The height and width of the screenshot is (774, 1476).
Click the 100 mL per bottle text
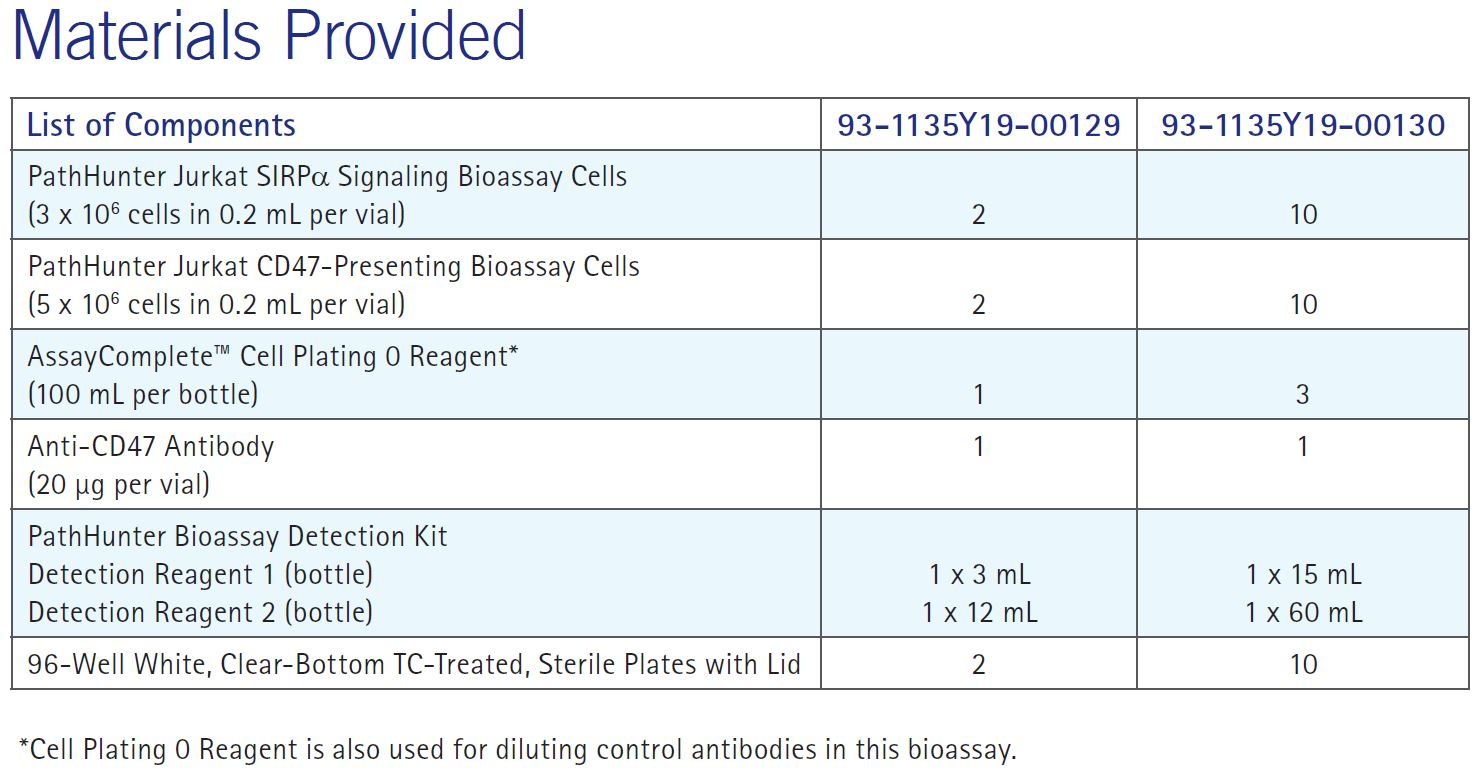coord(143,394)
